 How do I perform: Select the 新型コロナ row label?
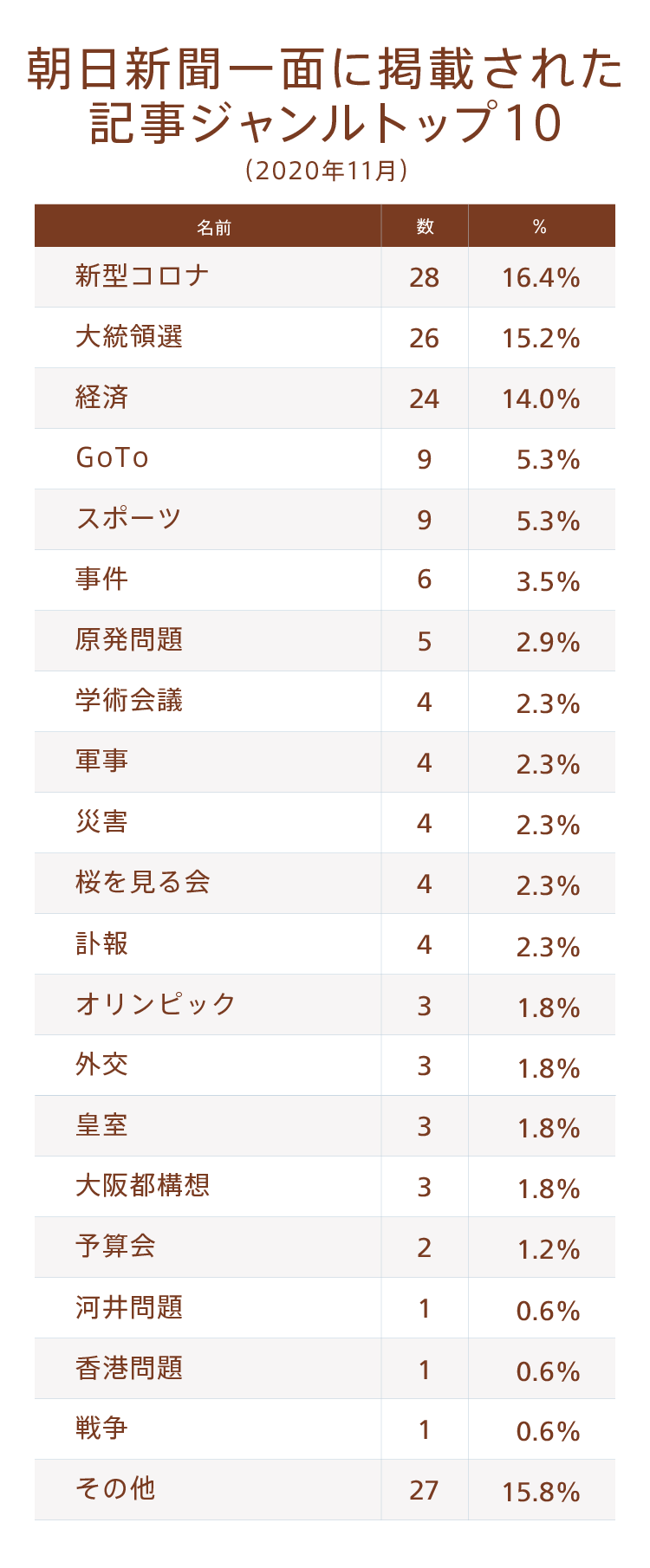[142, 276]
